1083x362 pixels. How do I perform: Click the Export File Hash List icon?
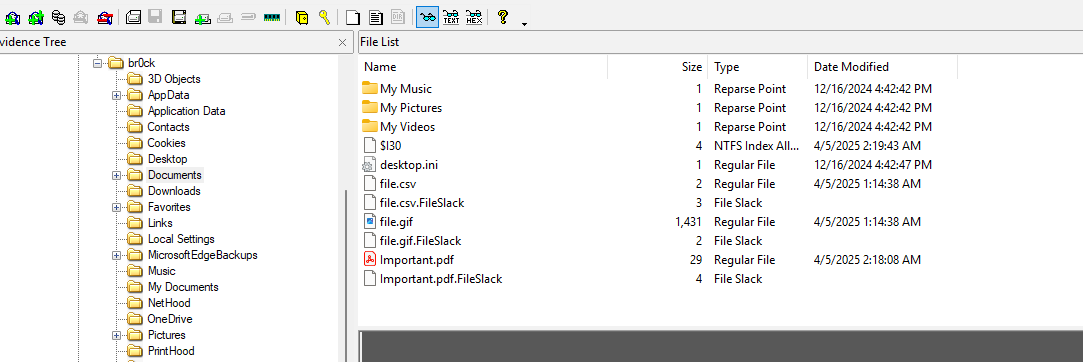(376, 17)
